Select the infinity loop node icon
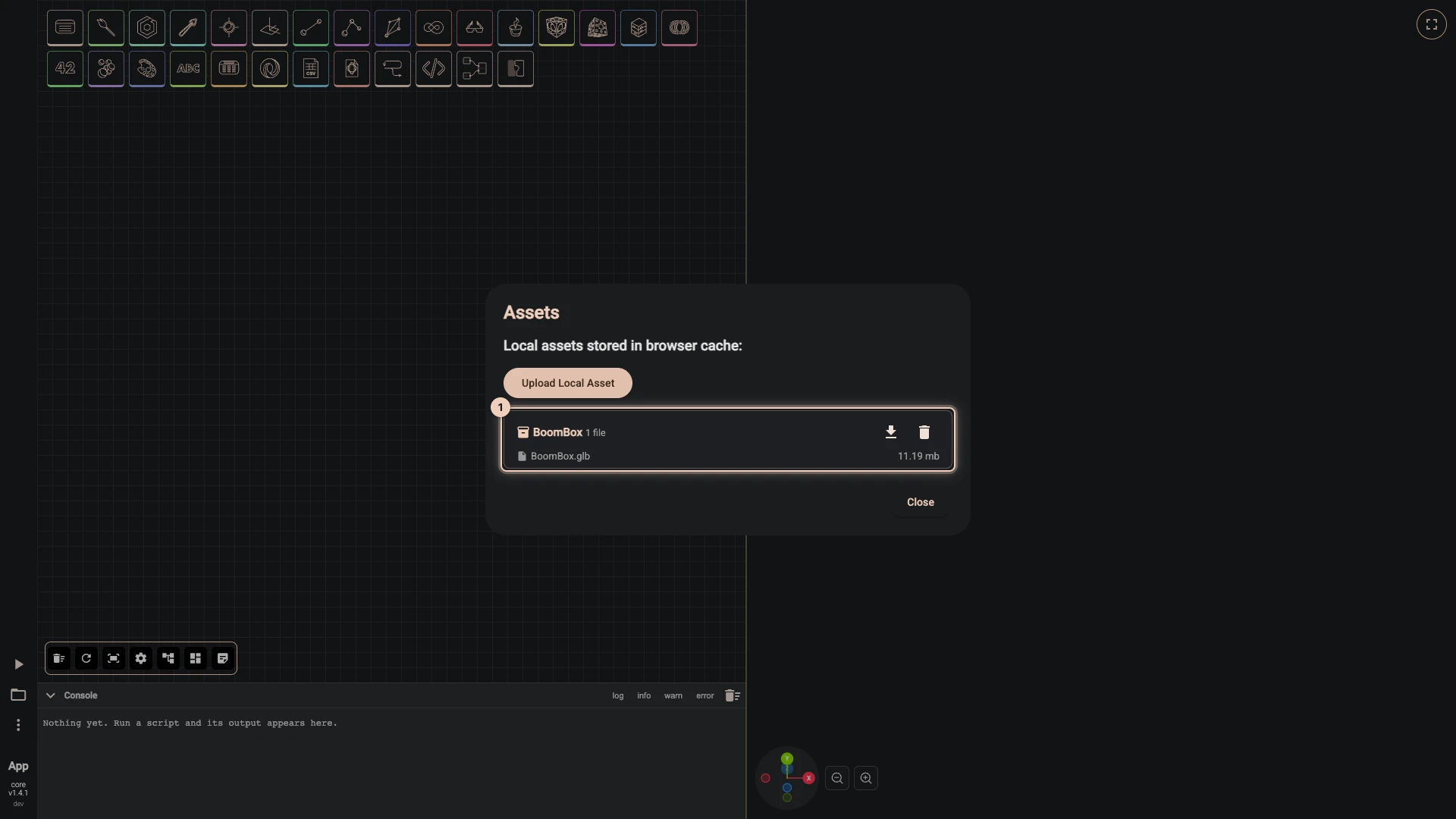 point(434,28)
